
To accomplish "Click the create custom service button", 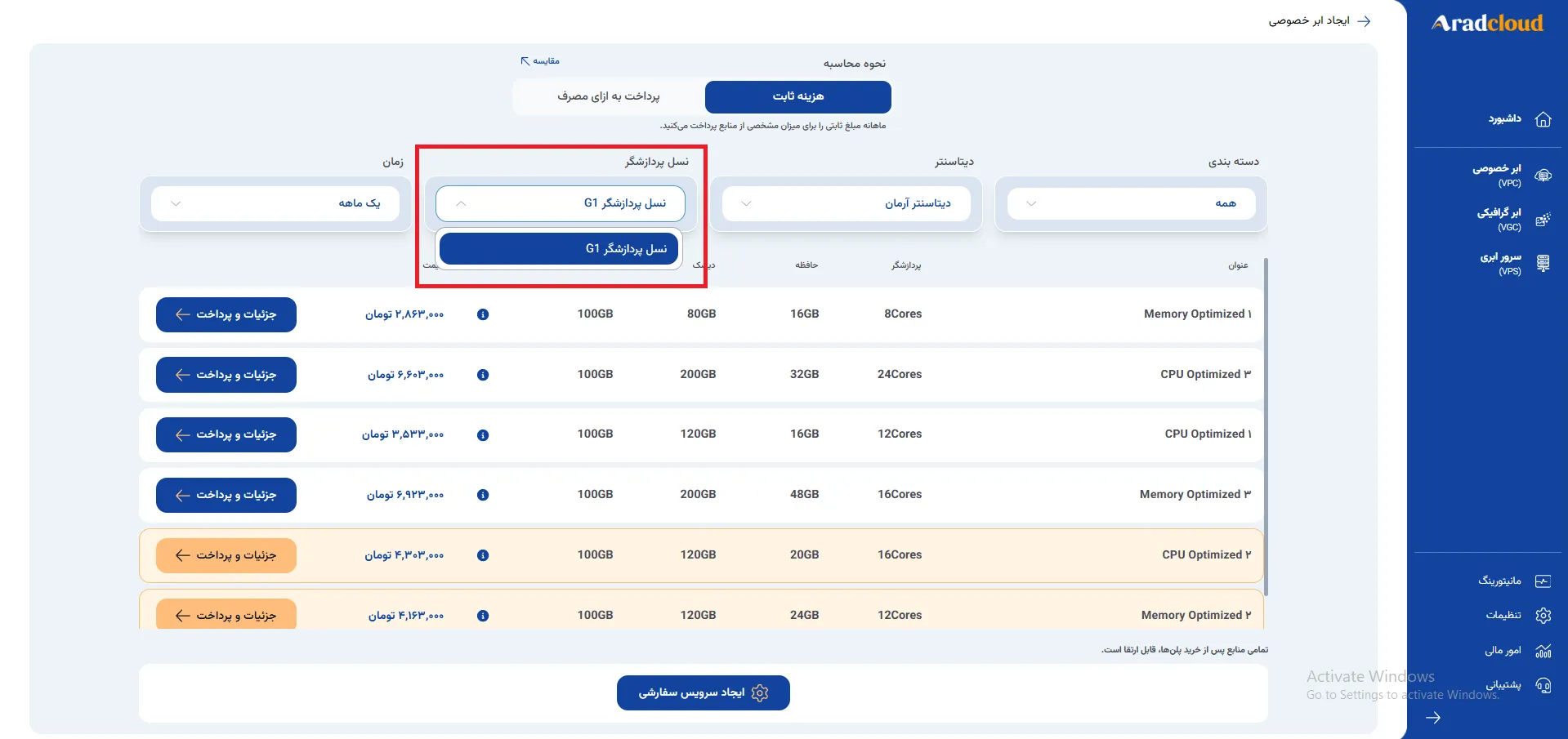I will (x=704, y=692).
